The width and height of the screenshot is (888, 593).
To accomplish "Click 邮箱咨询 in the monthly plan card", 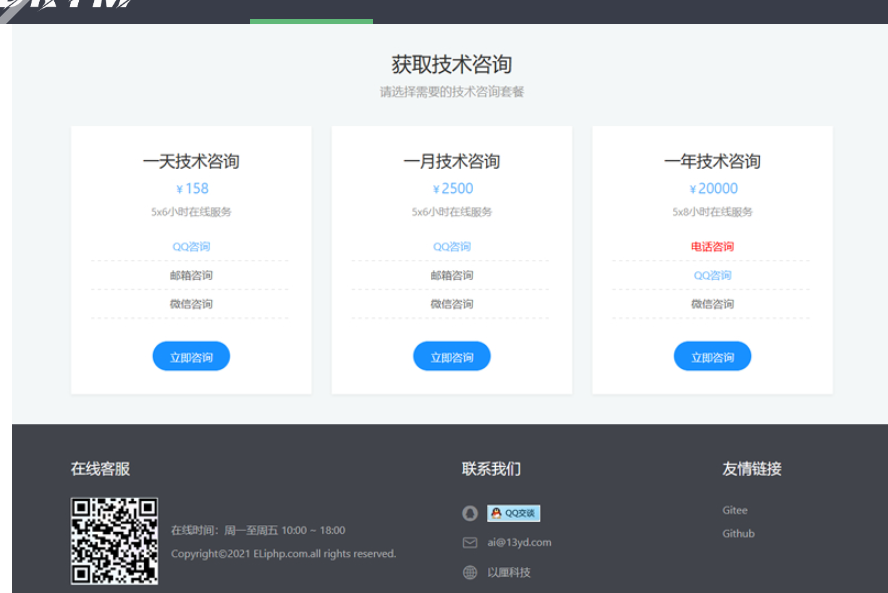I will click(451, 274).
